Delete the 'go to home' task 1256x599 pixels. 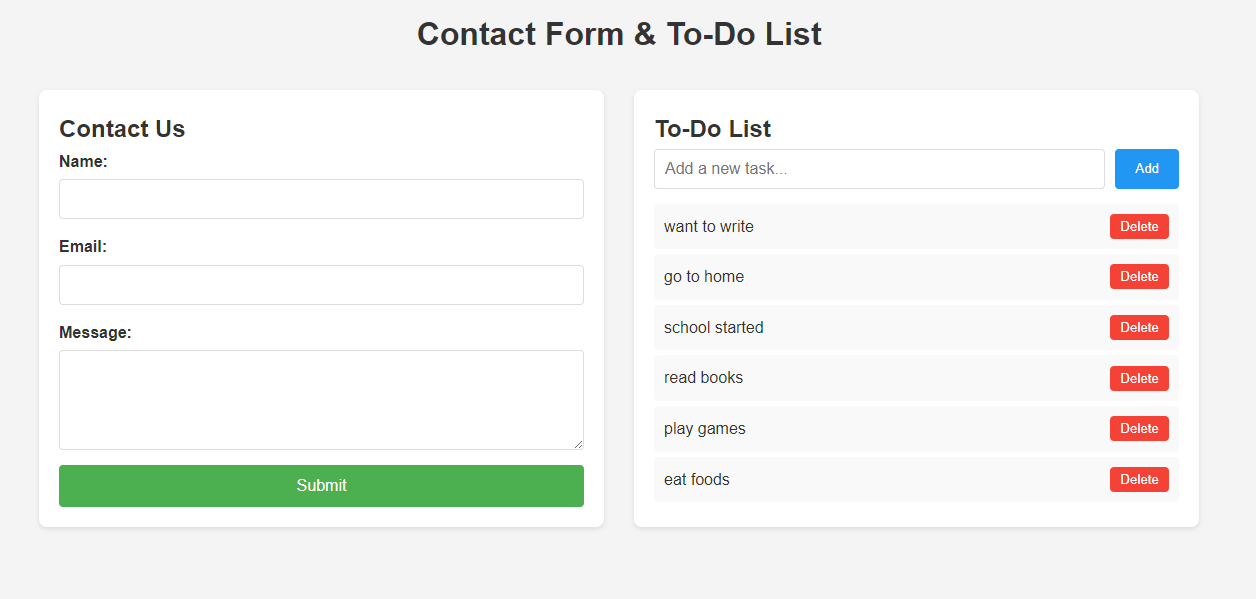click(x=1139, y=277)
